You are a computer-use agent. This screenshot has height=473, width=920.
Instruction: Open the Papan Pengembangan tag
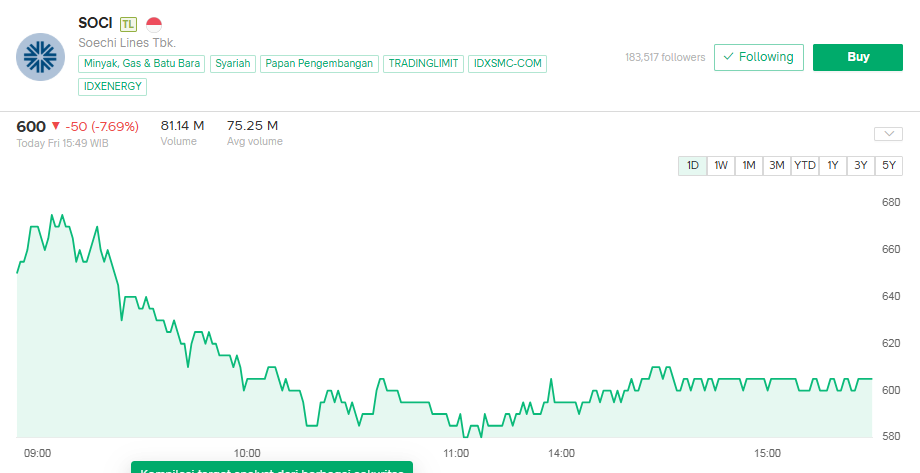click(320, 64)
